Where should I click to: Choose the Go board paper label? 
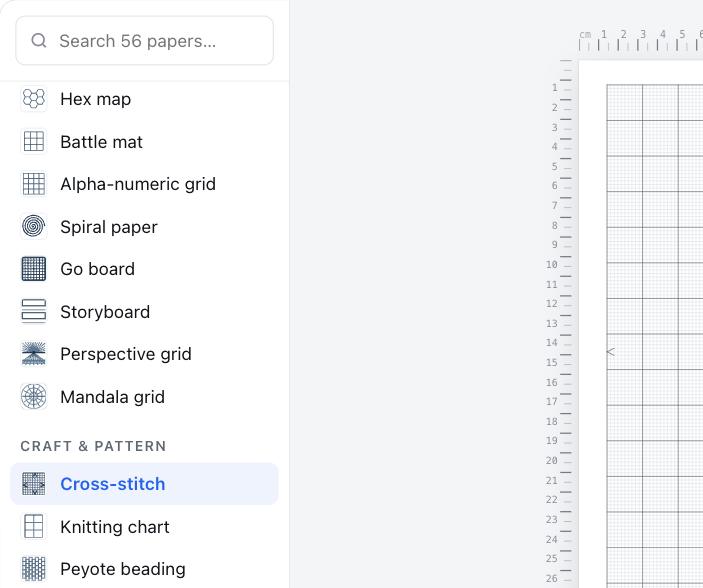pyautogui.click(x=97, y=269)
